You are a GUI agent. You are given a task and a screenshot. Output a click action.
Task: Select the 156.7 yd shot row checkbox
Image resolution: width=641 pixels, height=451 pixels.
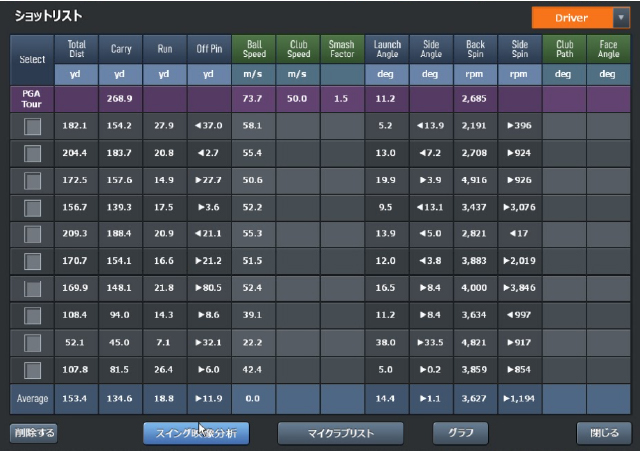[33, 207]
